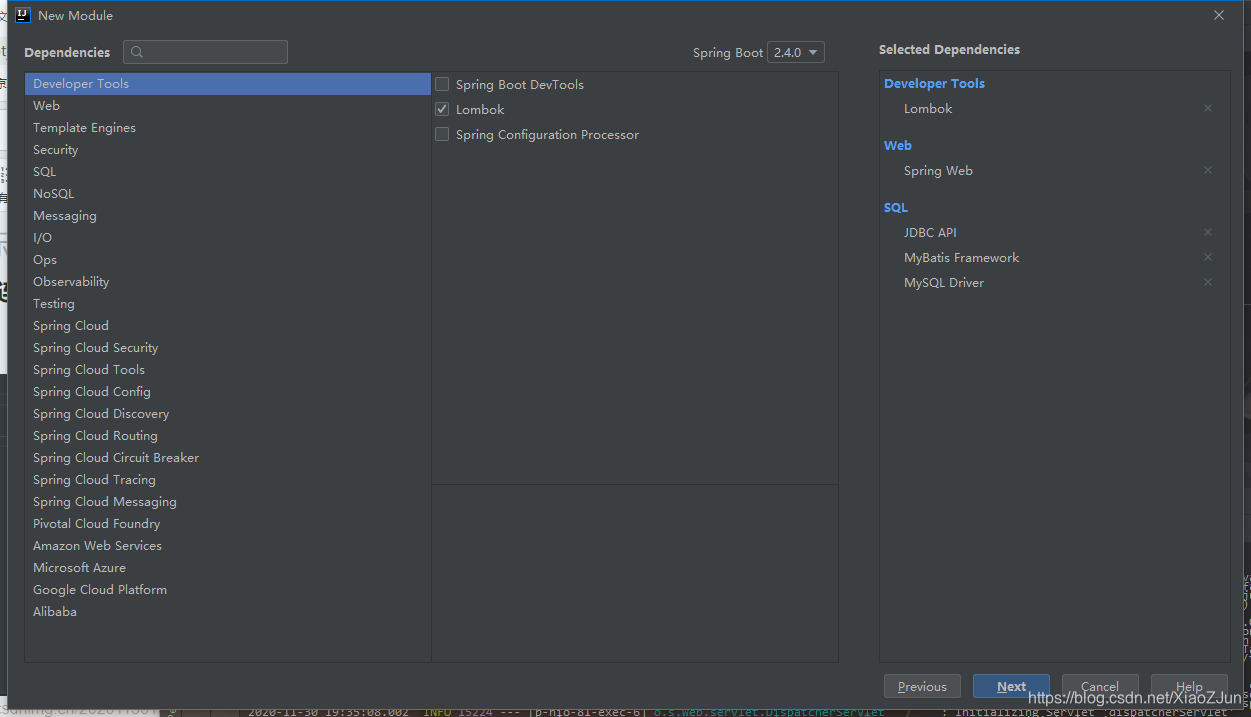The height and width of the screenshot is (717, 1251).
Task: Select the Developer Tools category
Action: coord(228,84)
